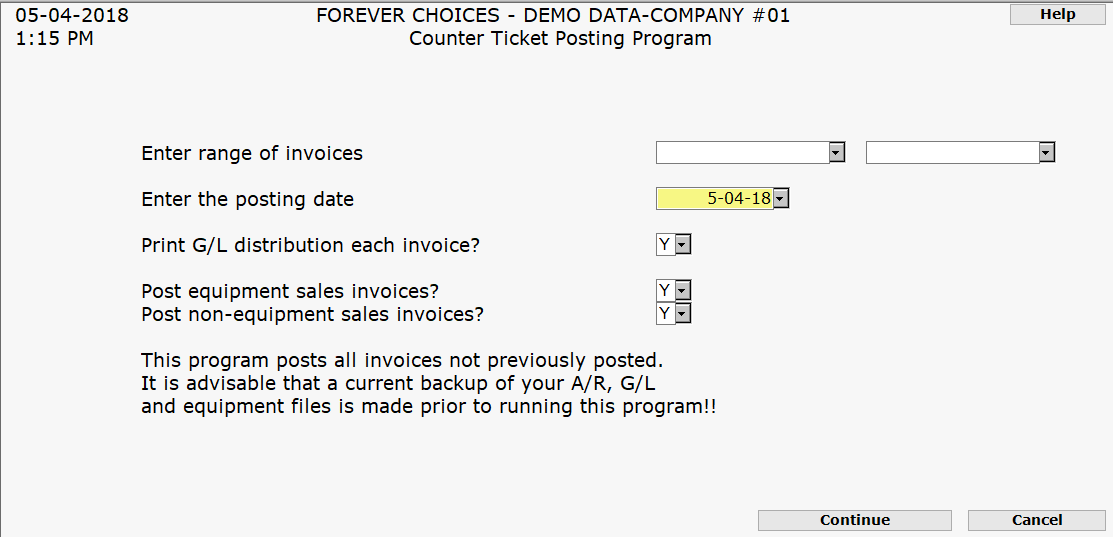Expand the ending invoice range dropdown arrow
This screenshot has width=1113, height=537.
1047,152
